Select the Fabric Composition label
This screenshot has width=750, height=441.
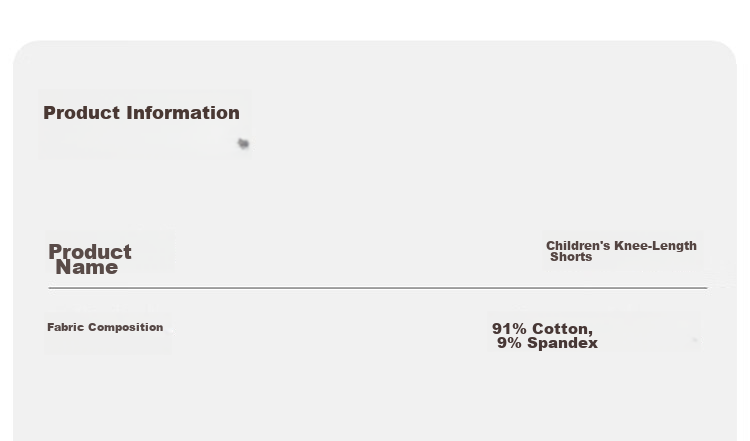105,327
